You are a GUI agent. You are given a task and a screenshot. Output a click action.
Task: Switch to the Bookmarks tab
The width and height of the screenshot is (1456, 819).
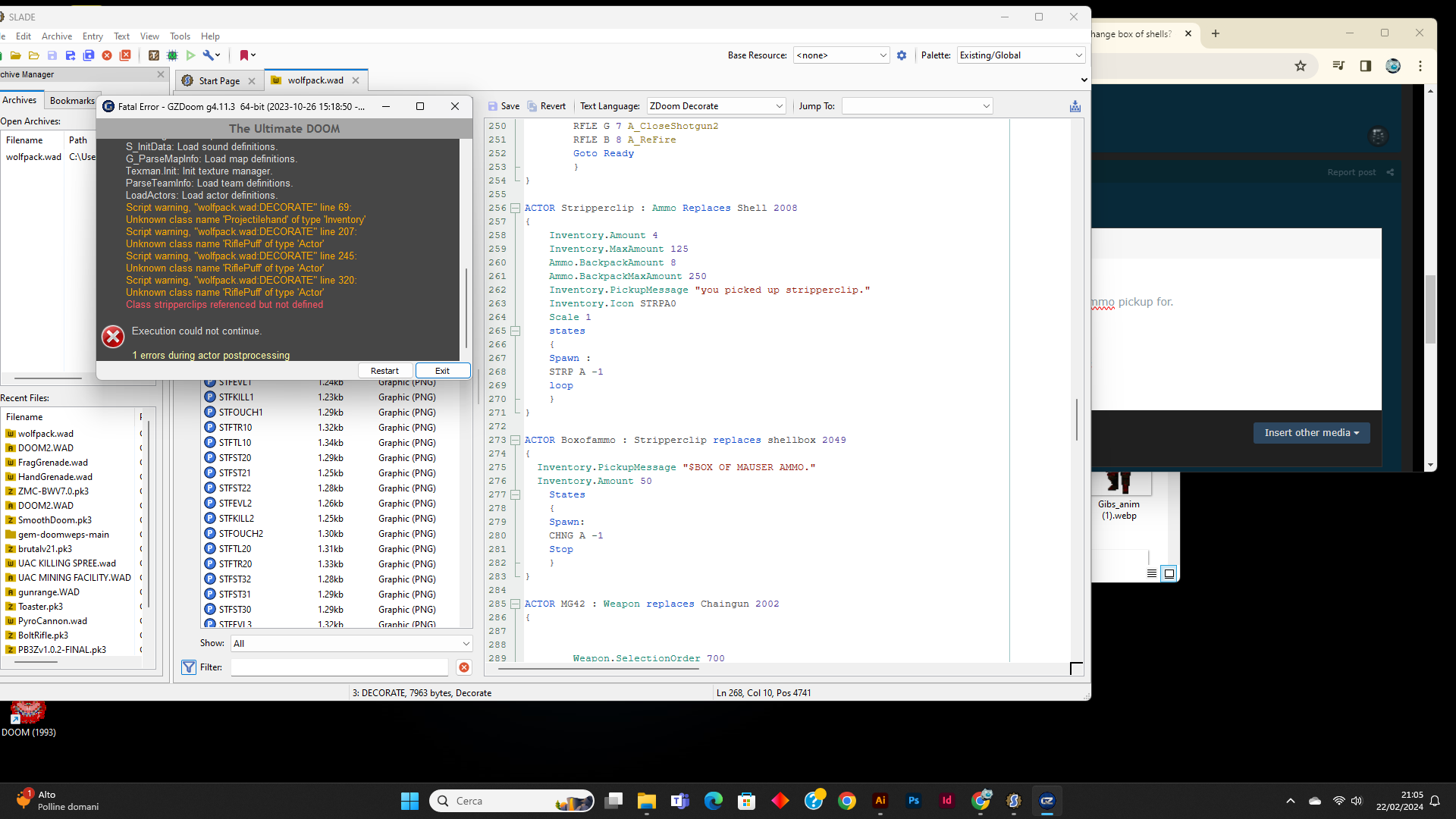click(71, 101)
